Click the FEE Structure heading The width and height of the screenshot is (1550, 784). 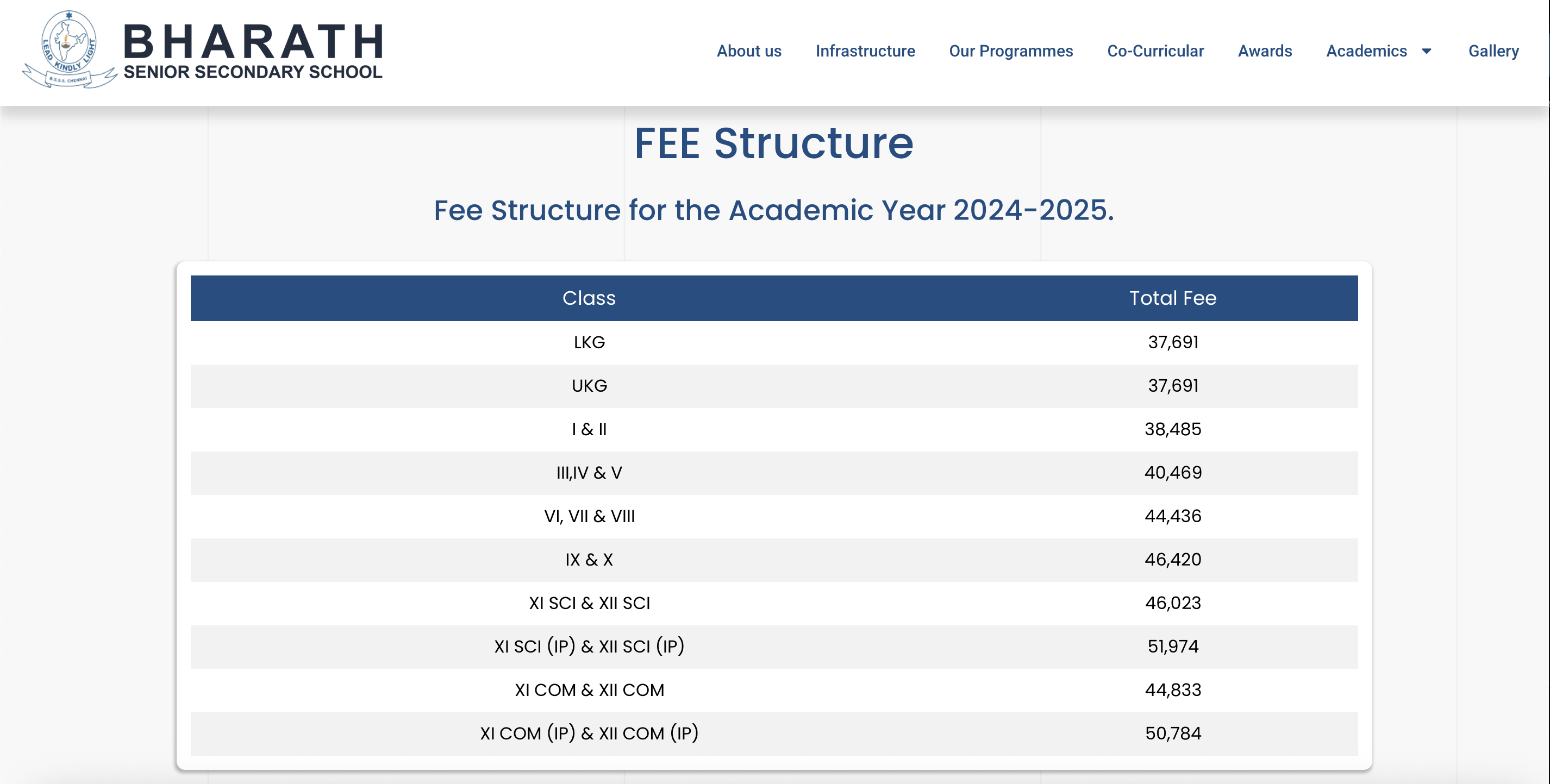(x=774, y=144)
